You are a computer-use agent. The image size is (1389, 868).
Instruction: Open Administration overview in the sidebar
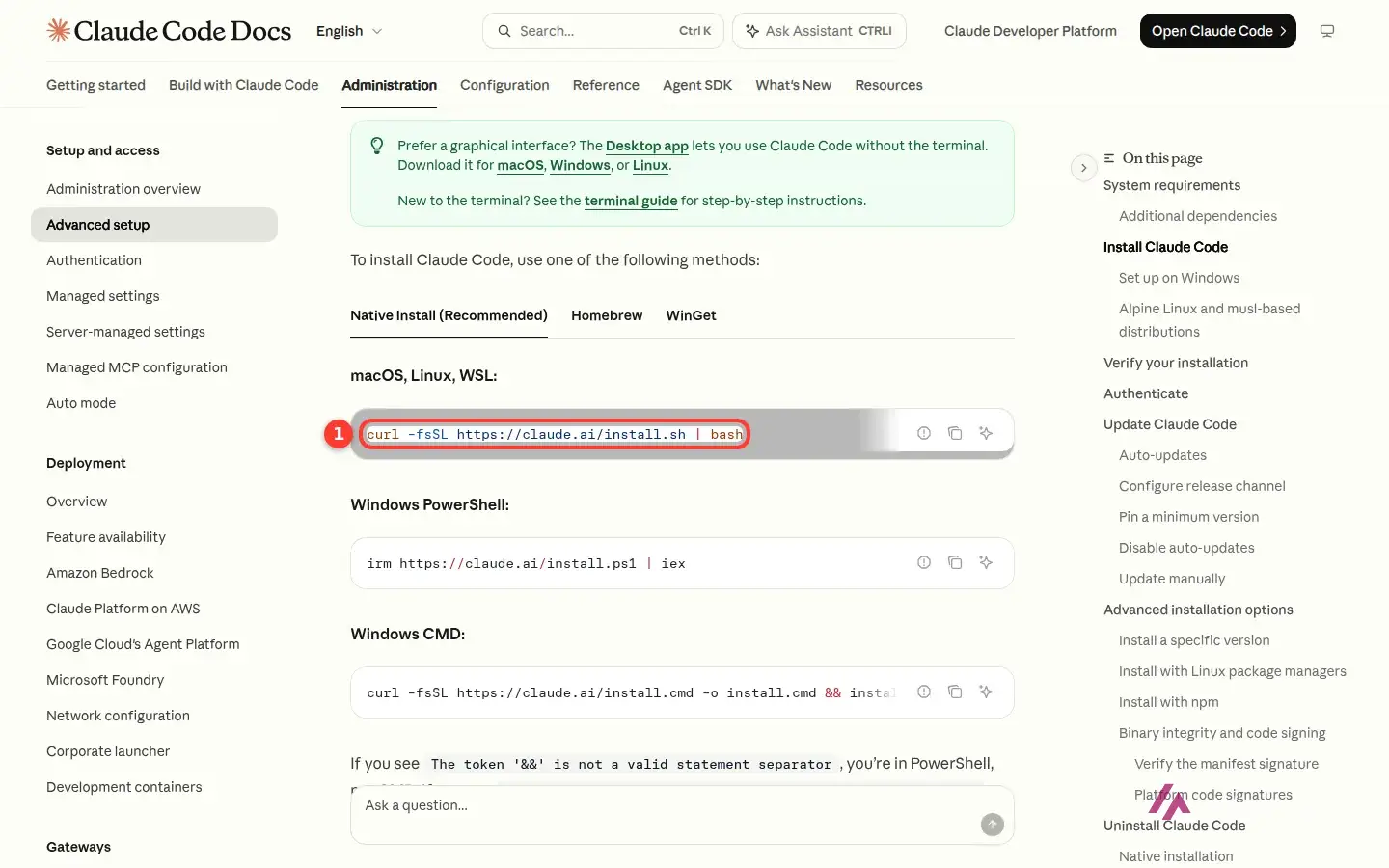tap(123, 189)
